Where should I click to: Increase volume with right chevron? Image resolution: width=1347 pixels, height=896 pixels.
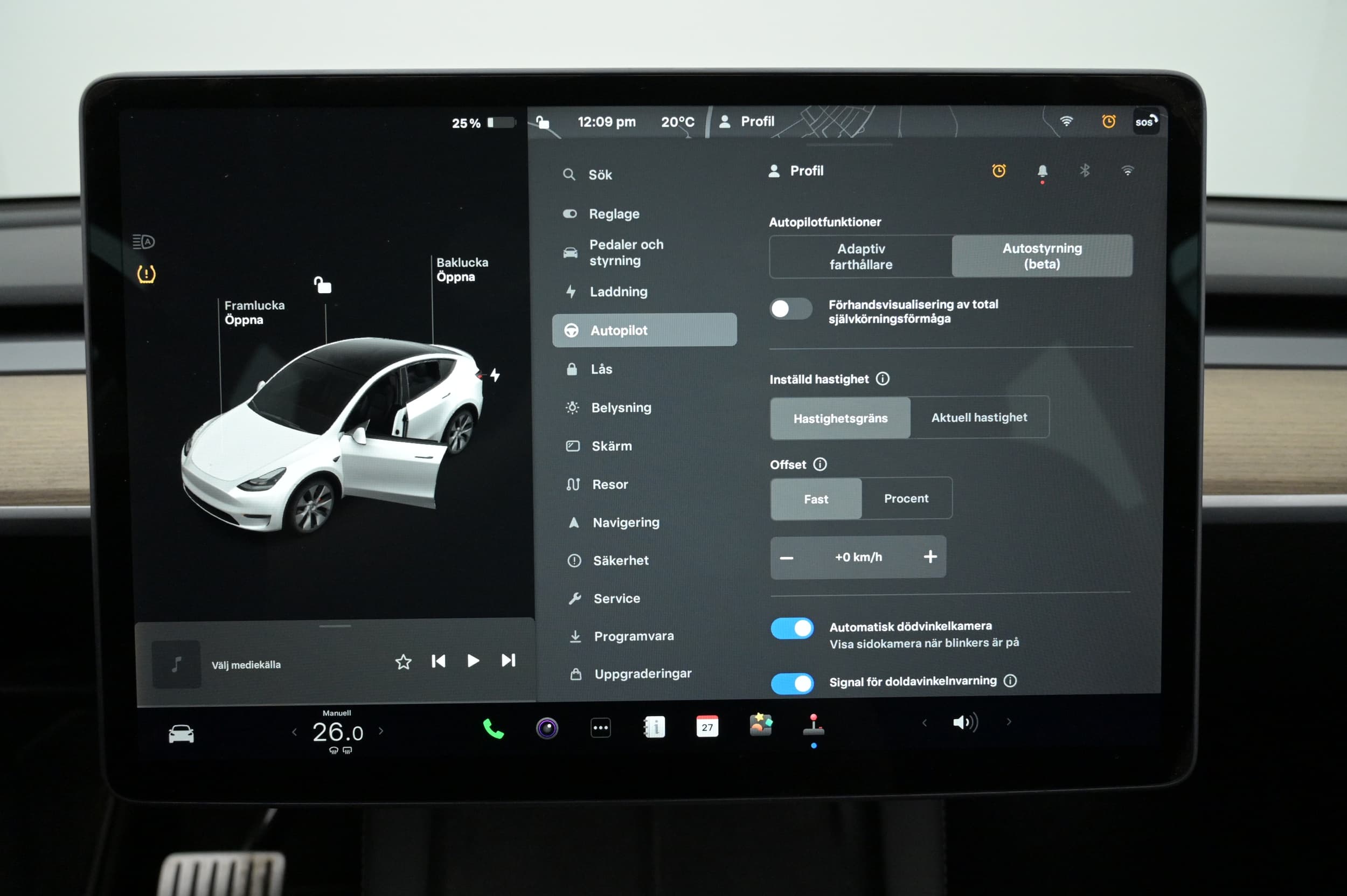coord(1009,722)
